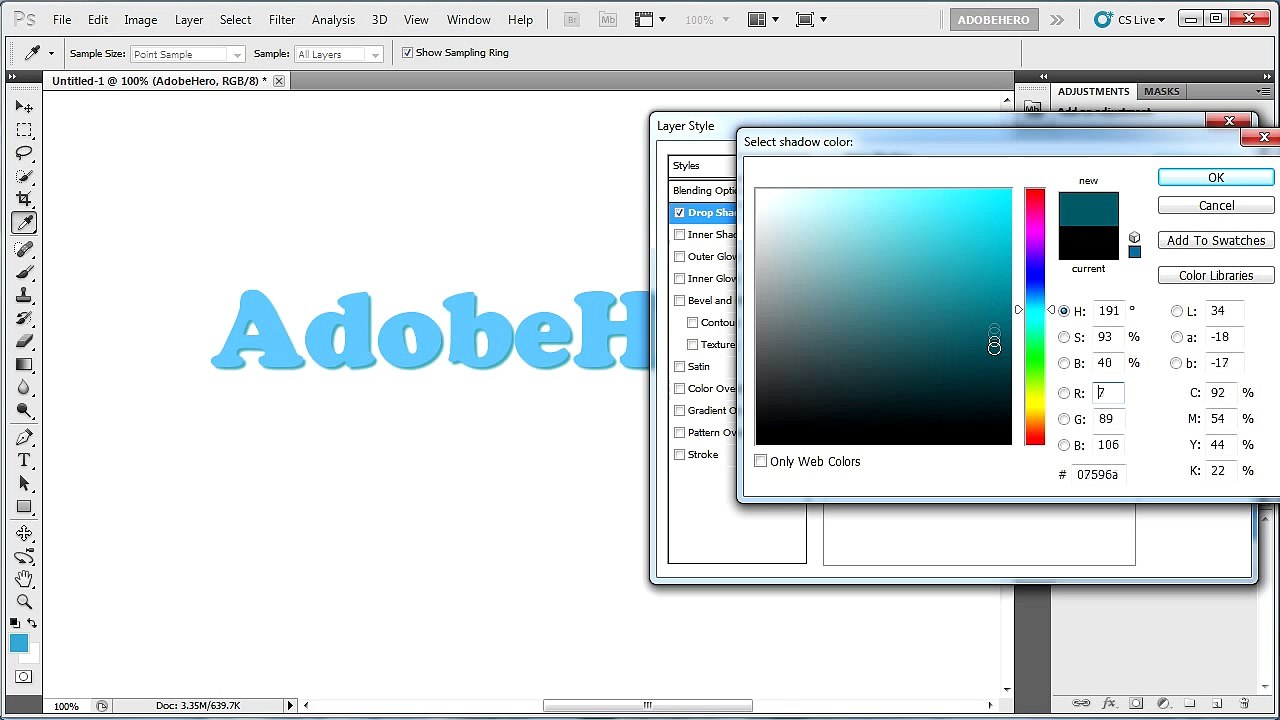The height and width of the screenshot is (720, 1280).
Task: Check Only Web Colors
Action: (761, 461)
